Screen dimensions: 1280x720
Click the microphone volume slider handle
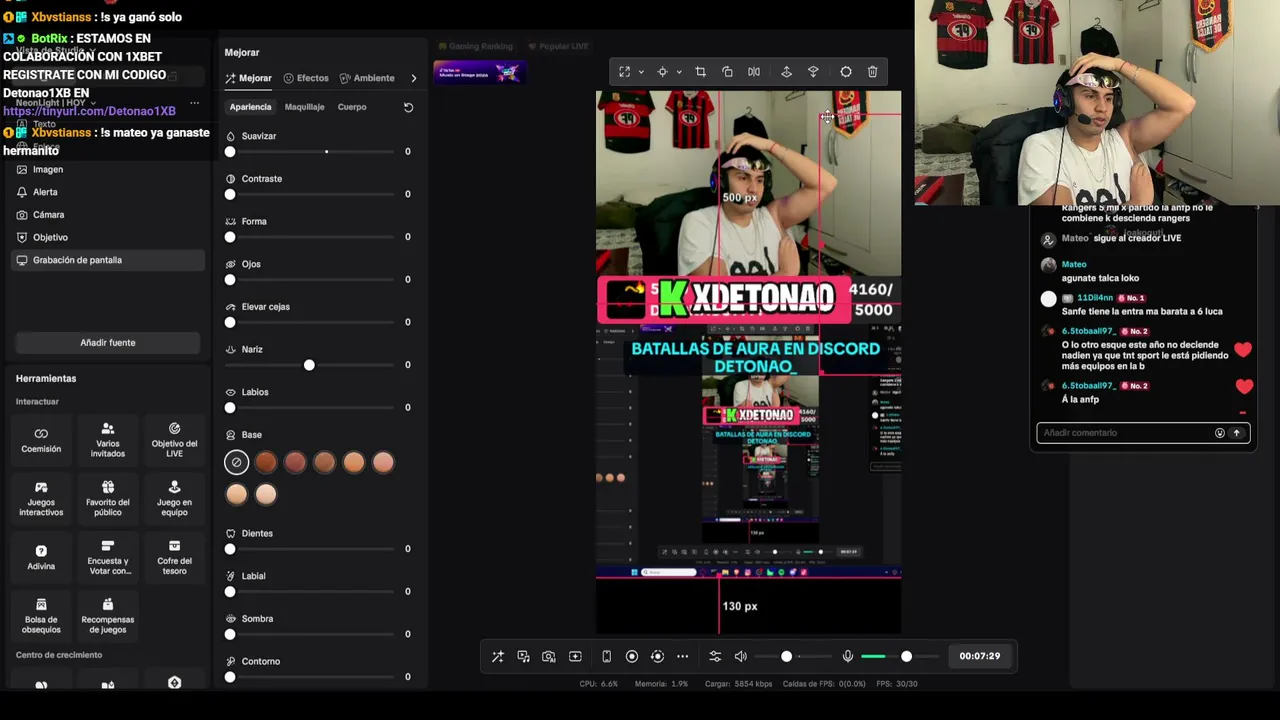pos(906,656)
